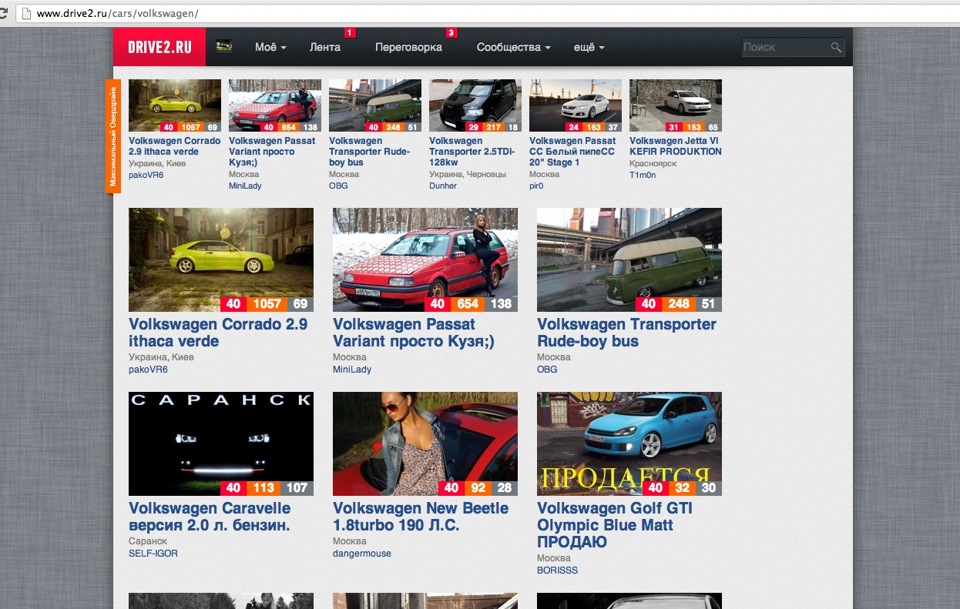Image resolution: width=960 pixels, height=609 pixels.
Task: Open small Transporter 2.5TDI-128kw thumbnail
Action: click(475, 105)
